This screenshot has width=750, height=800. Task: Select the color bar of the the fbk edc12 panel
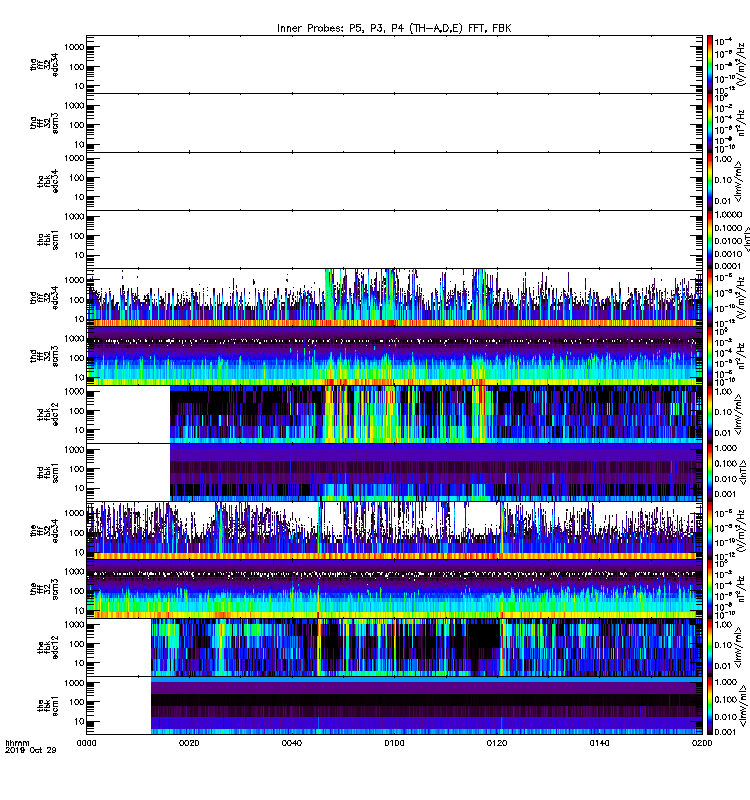[710, 647]
